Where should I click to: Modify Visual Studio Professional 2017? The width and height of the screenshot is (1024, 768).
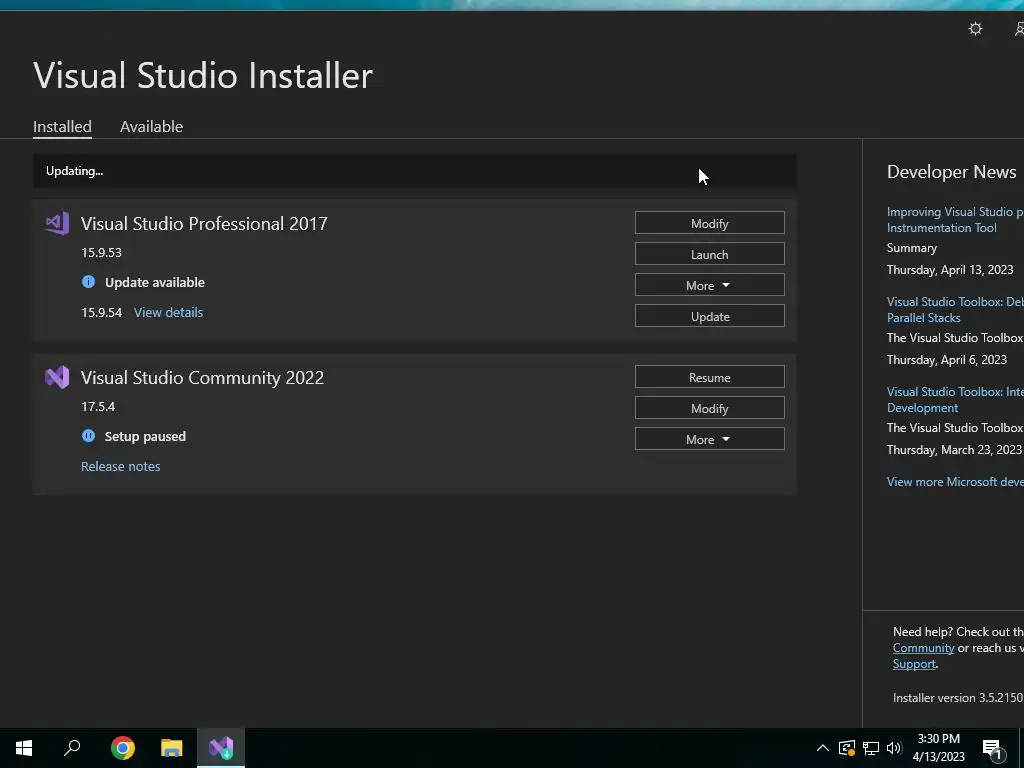point(709,223)
